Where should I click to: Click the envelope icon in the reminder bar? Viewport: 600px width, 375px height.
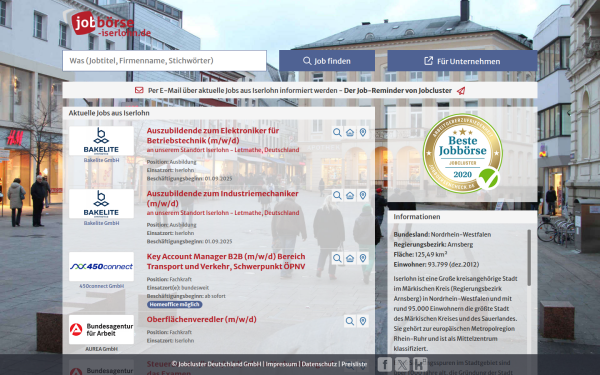coord(139,90)
